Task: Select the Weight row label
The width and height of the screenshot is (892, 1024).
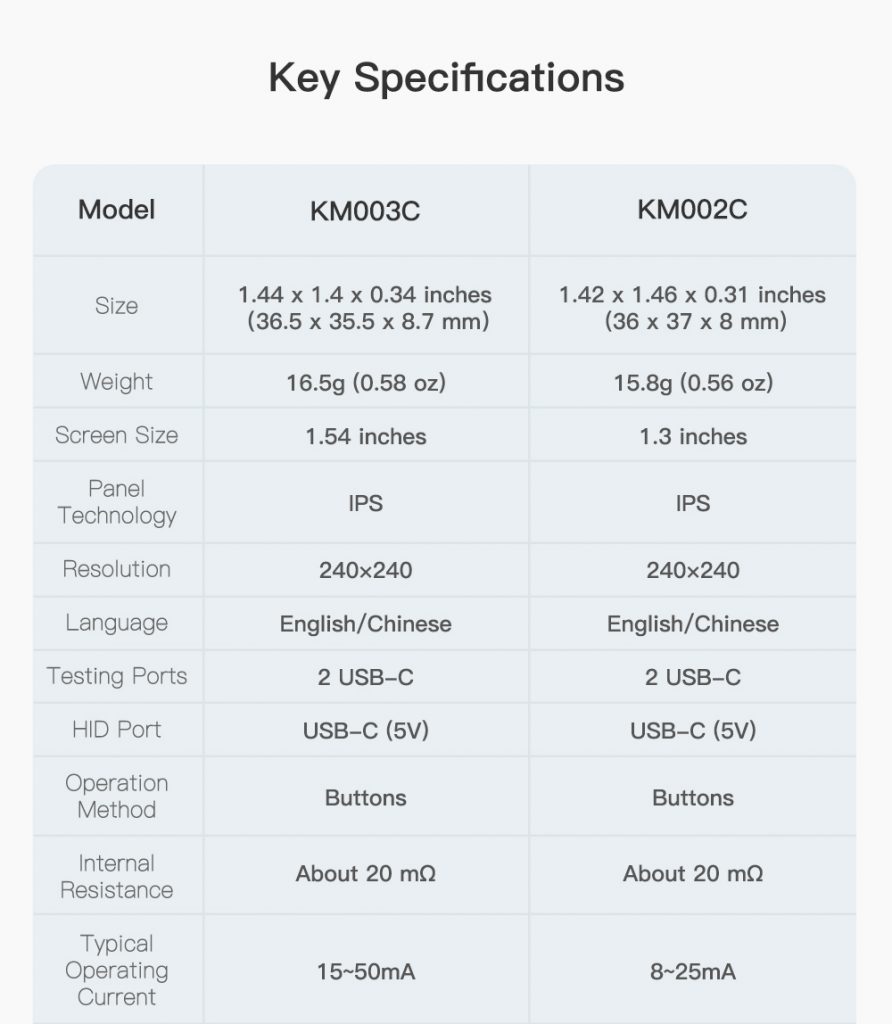Action: (x=117, y=382)
